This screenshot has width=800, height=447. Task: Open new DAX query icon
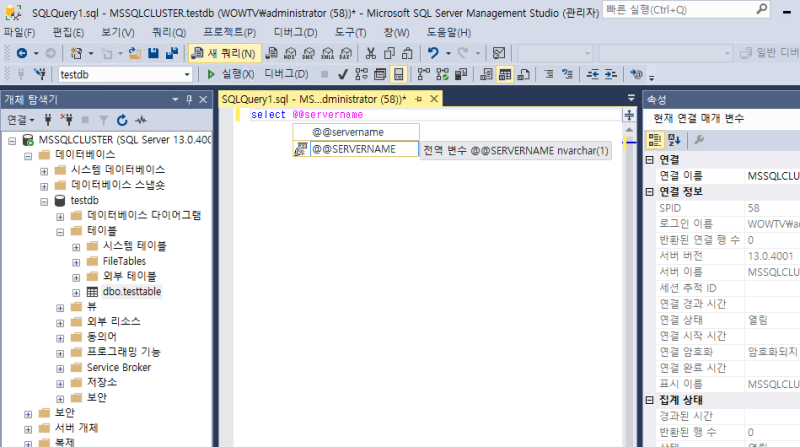pyautogui.click(x=345, y=53)
